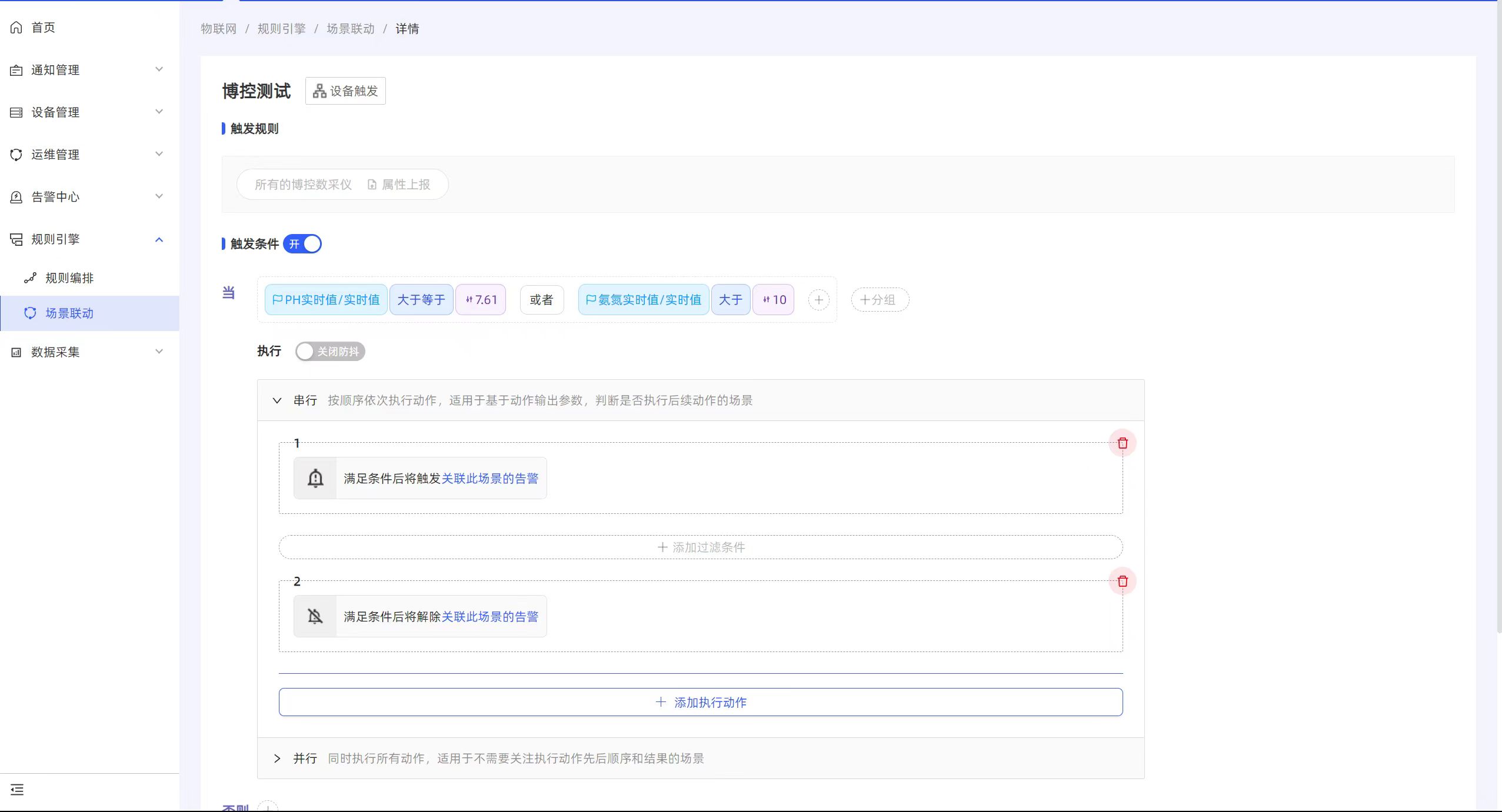Click the +分组 button
Viewport: 1502px width, 812px height.
coord(880,300)
